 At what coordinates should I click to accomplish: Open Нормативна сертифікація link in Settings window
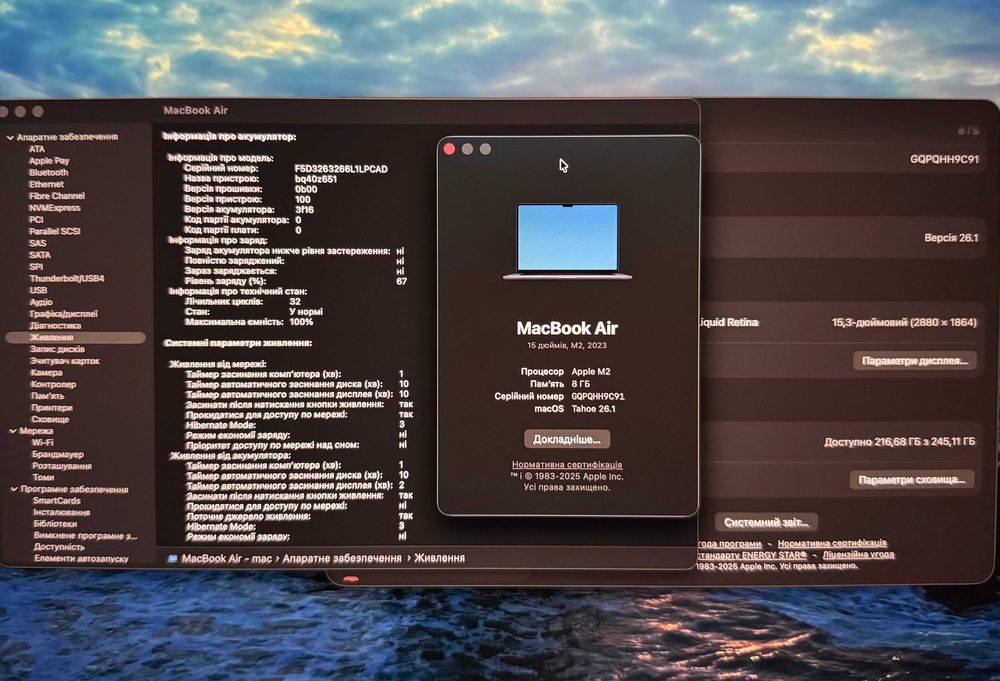(832, 543)
